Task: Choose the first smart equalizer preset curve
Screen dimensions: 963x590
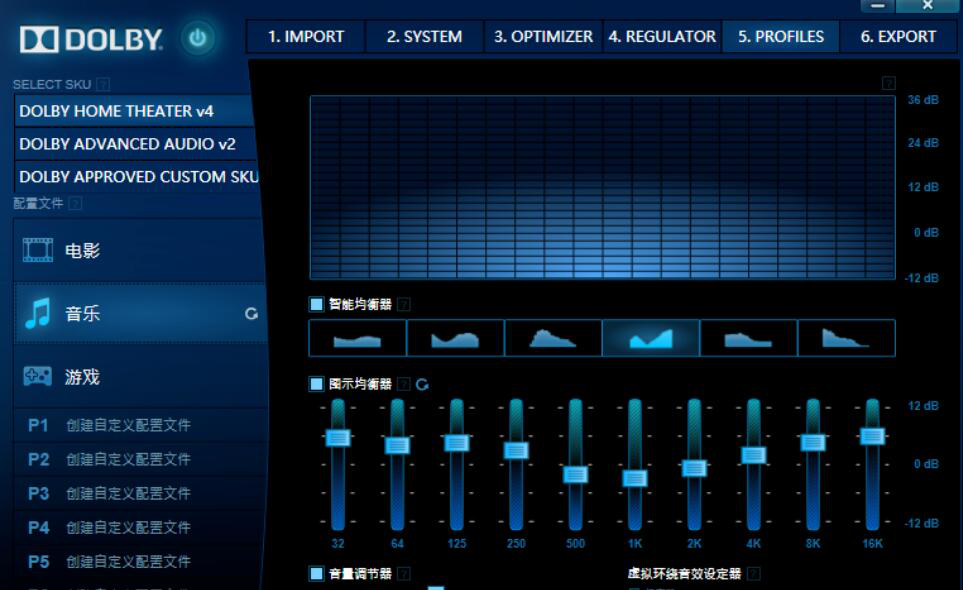Action: click(x=358, y=339)
